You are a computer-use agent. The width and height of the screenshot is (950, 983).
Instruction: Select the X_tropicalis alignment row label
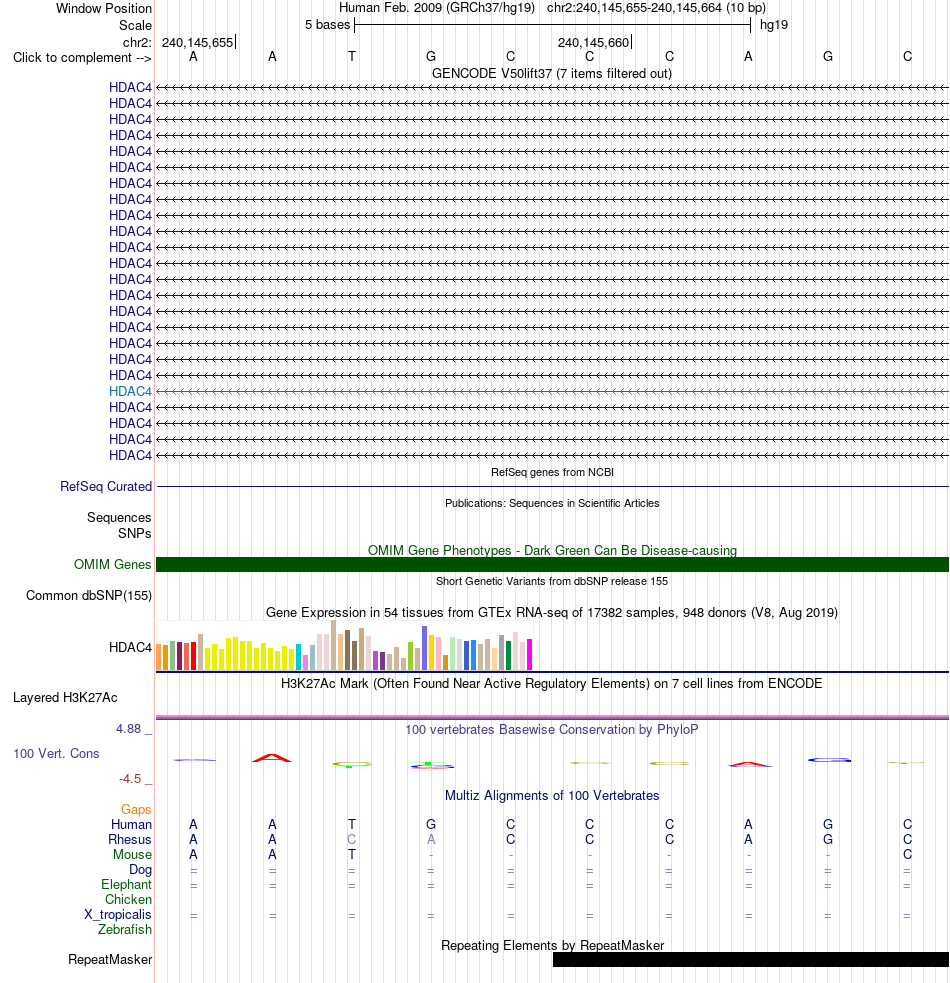(118, 915)
